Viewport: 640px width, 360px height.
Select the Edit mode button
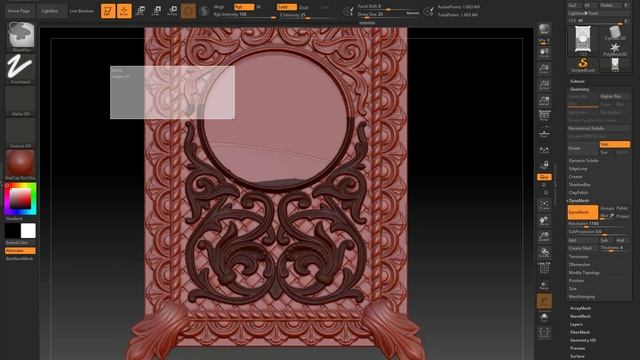pos(108,11)
